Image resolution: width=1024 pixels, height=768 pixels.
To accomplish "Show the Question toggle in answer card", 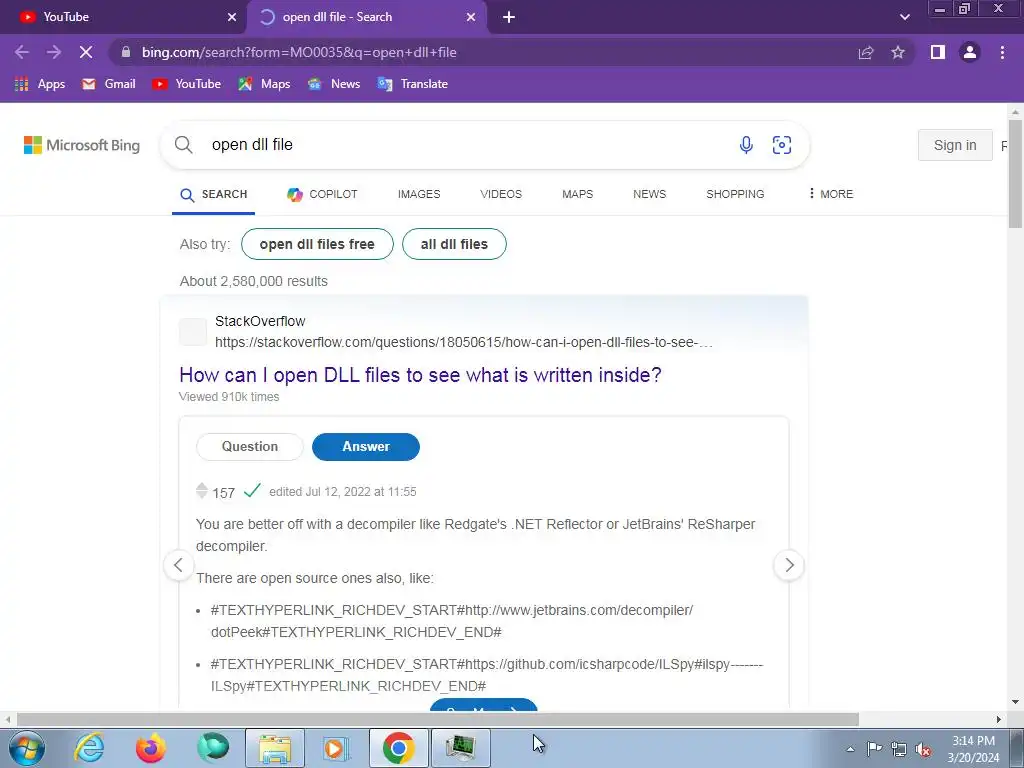I will click(249, 447).
